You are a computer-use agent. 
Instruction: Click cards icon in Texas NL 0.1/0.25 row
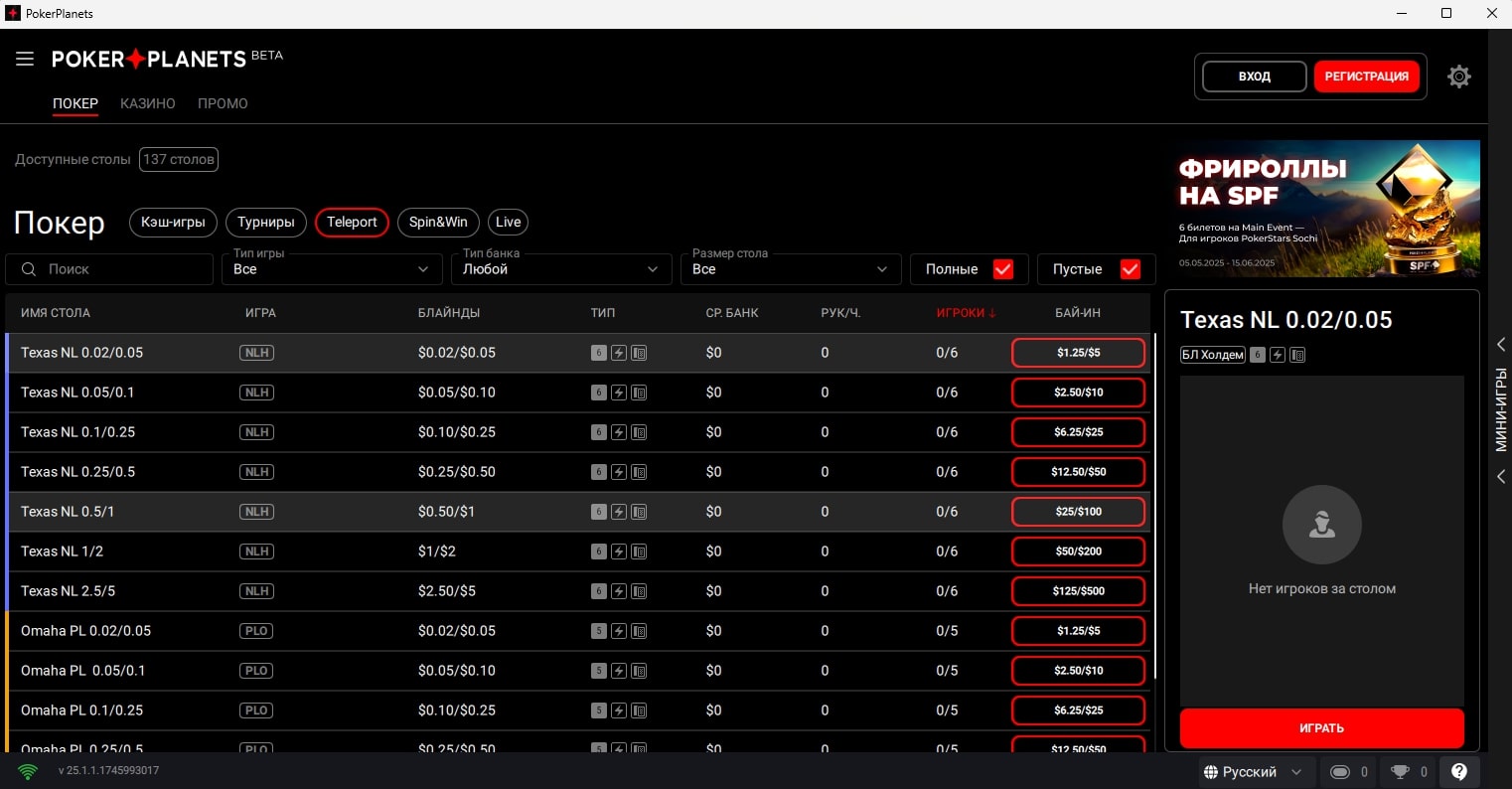tap(639, 432)
